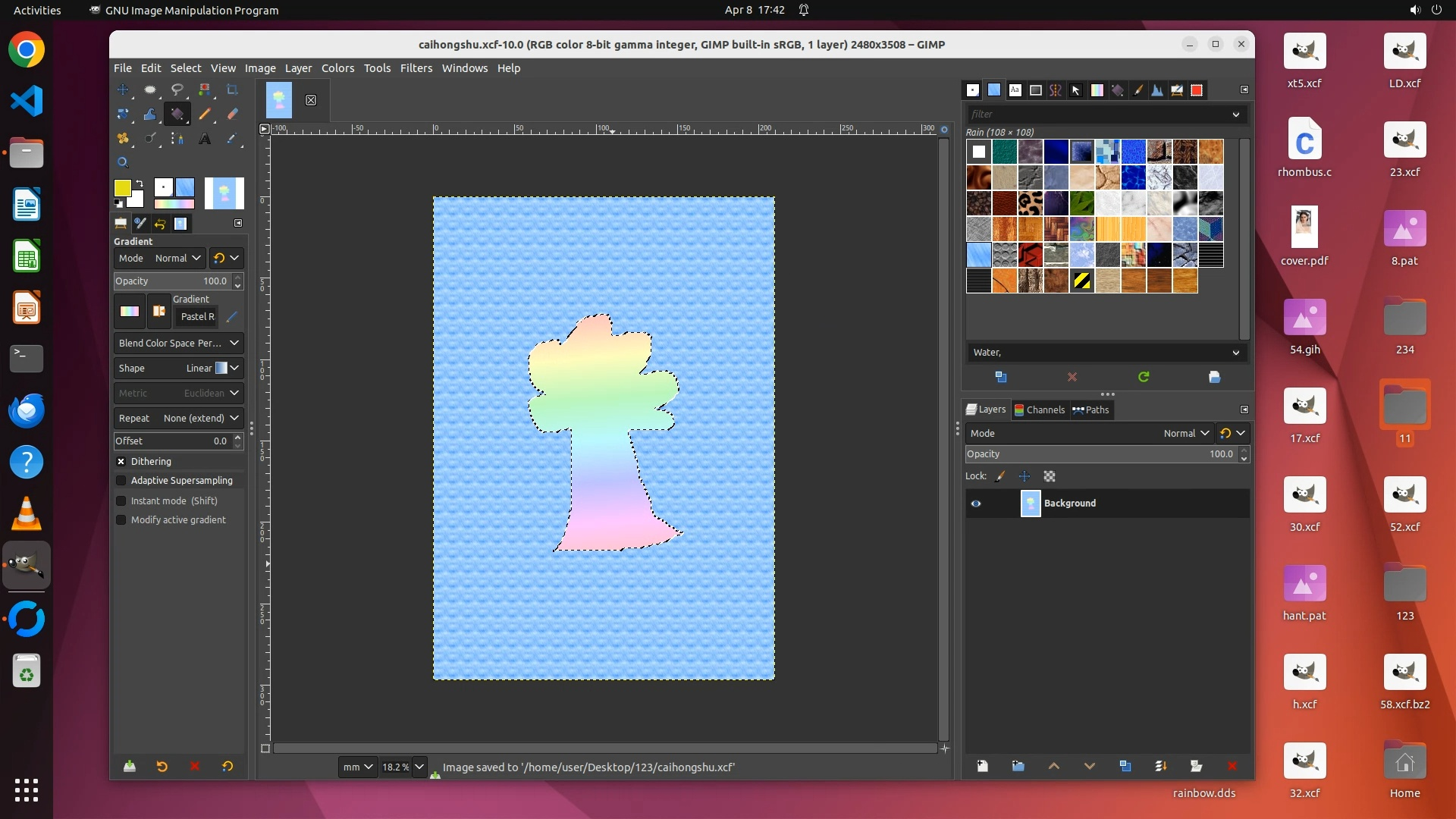The width and height of the screenshot is (1456, 819).
Task: Open the mm units dropdown
Action: coord(357,767)
